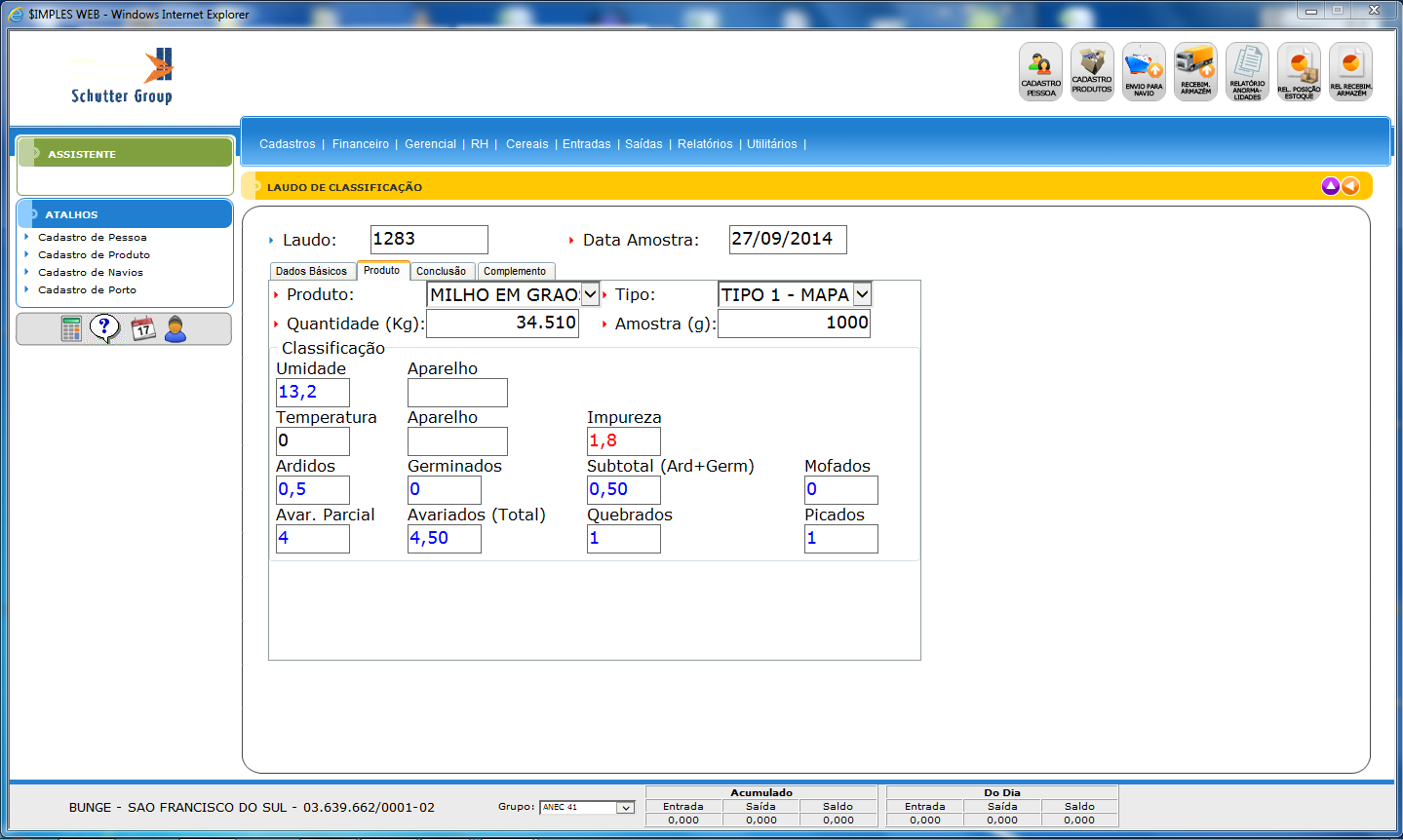
Task: Open the Cereais menu
Action: click(x=526, y=144)
